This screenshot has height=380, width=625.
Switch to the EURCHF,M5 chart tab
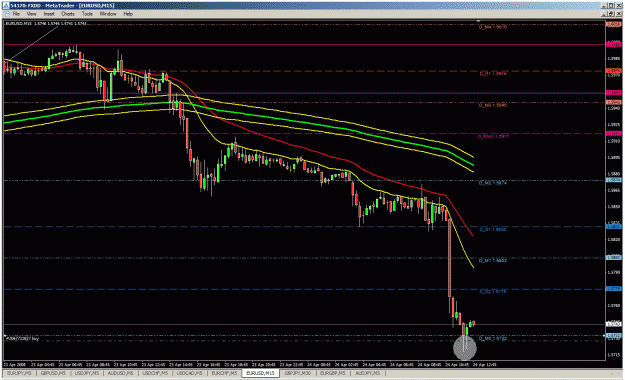(224, 373)
